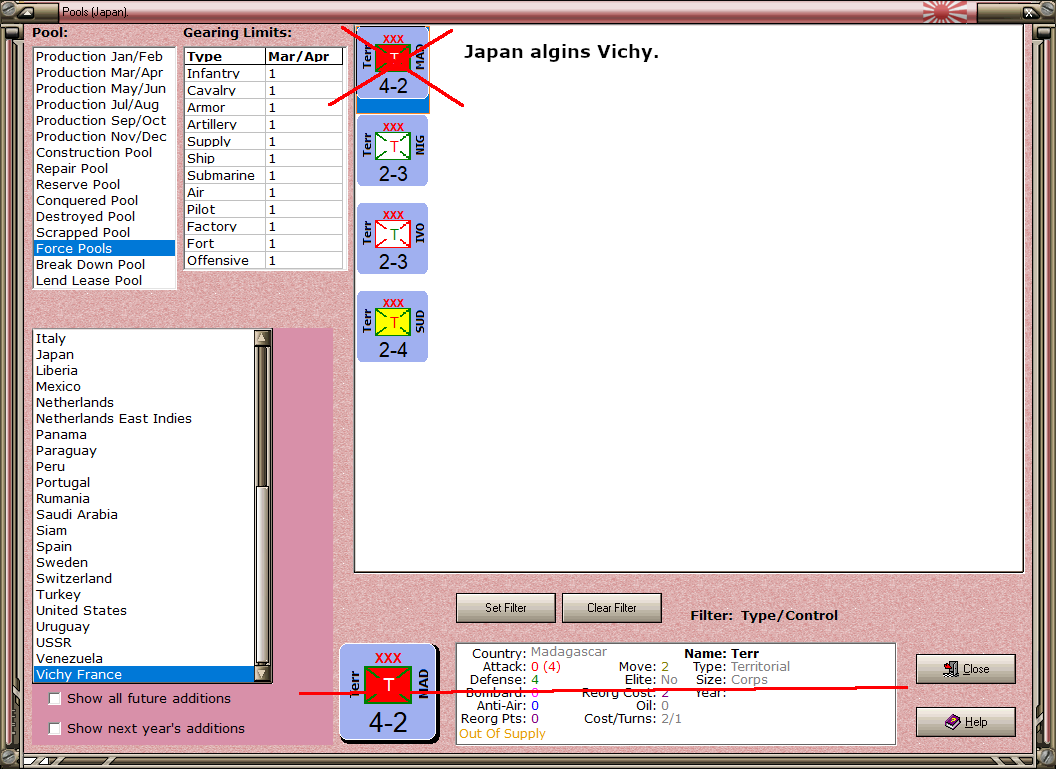This screenshot has height=769, width=1056.
Task: Click the Submarine row in Gearing Limits
Action: [x=264, y=176]
